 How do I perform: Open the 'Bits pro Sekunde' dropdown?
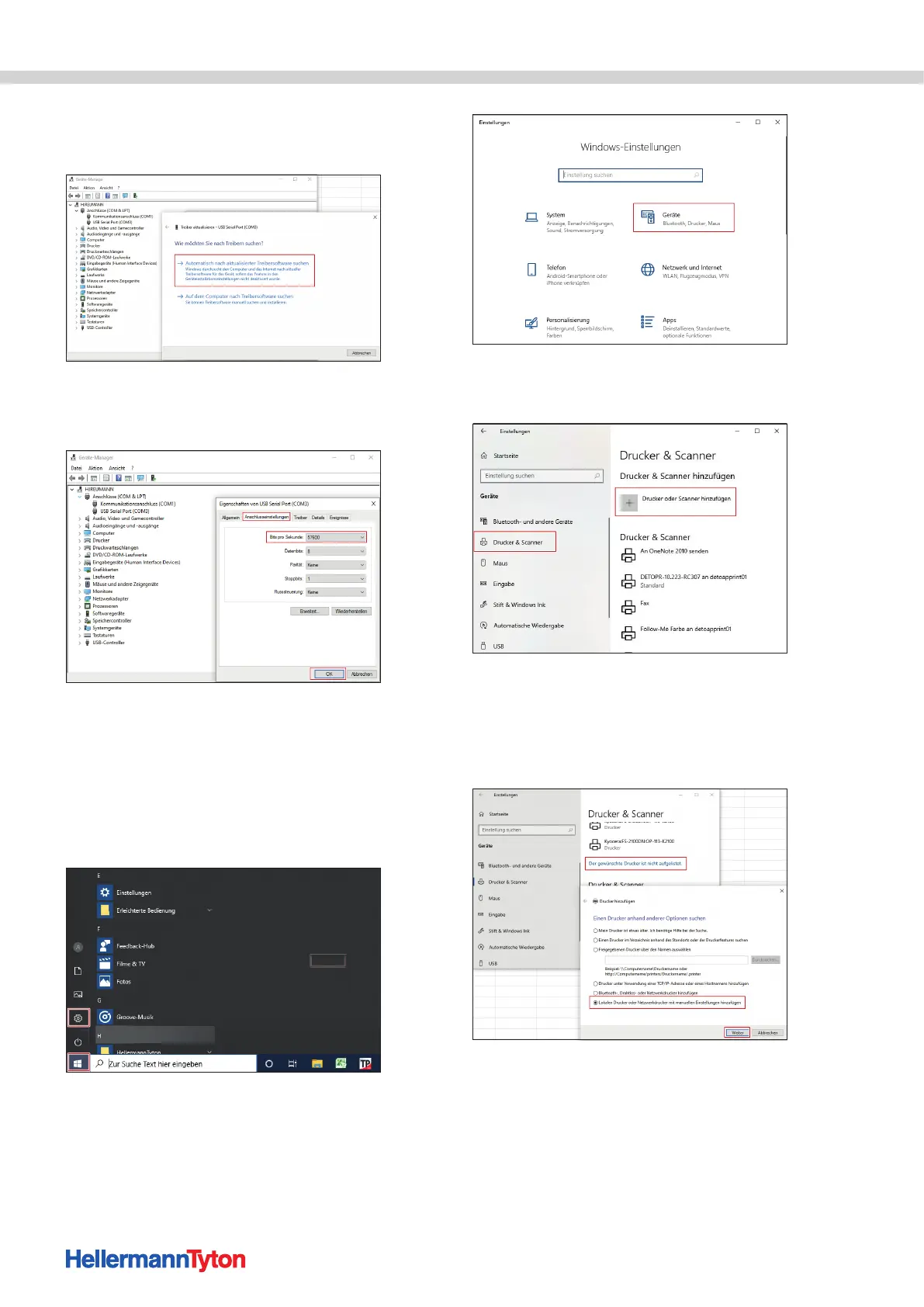click(335, 537)
